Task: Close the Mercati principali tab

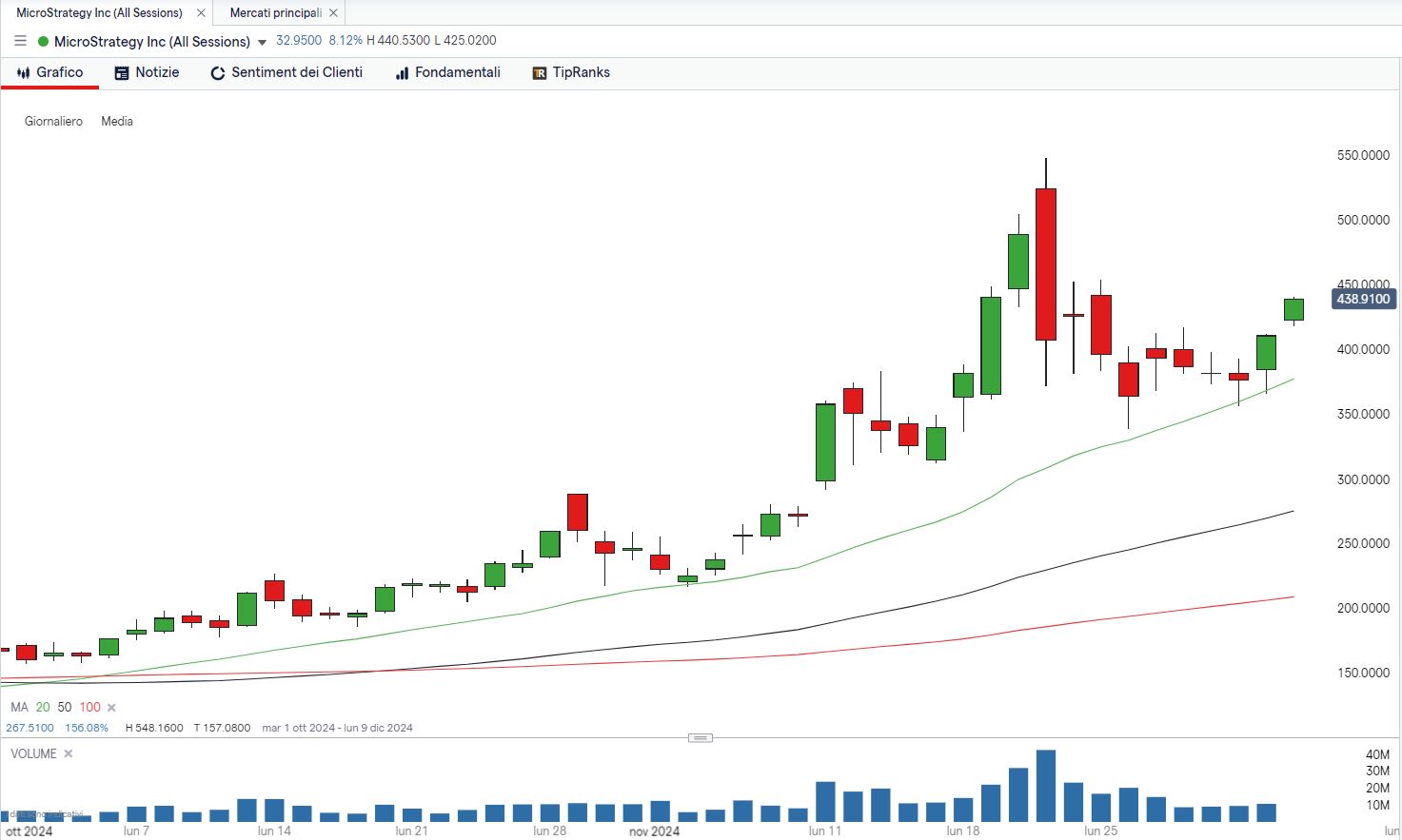Action: coord(333,13)
